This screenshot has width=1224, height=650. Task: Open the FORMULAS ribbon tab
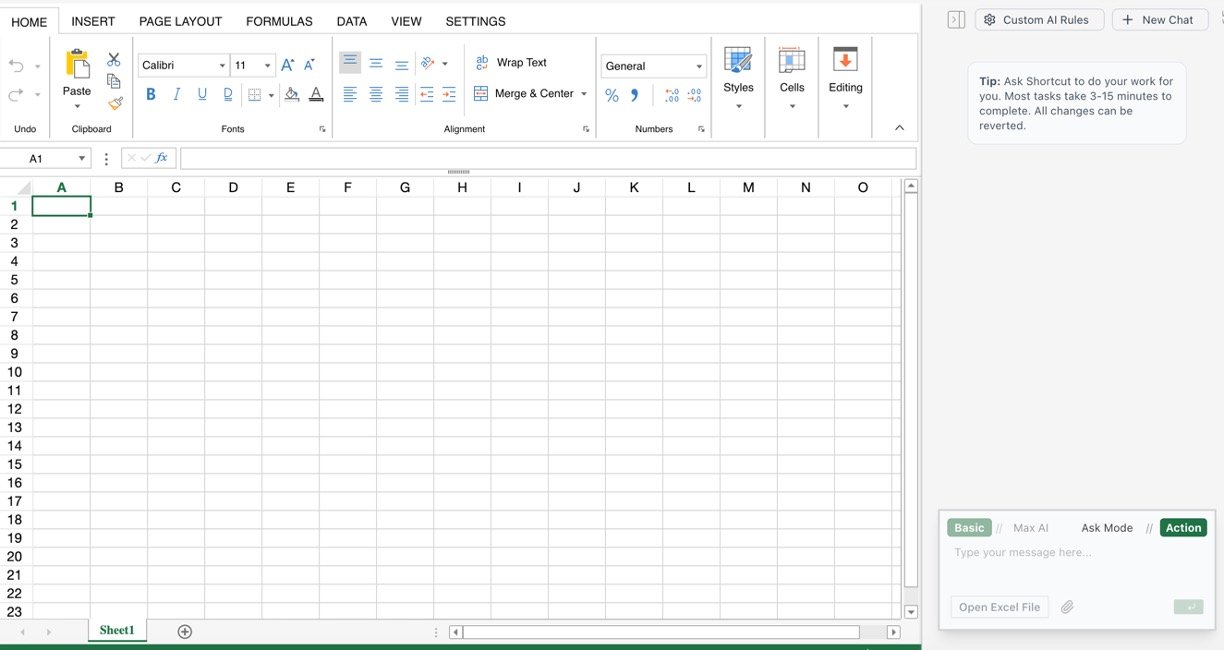coord(279,21)
